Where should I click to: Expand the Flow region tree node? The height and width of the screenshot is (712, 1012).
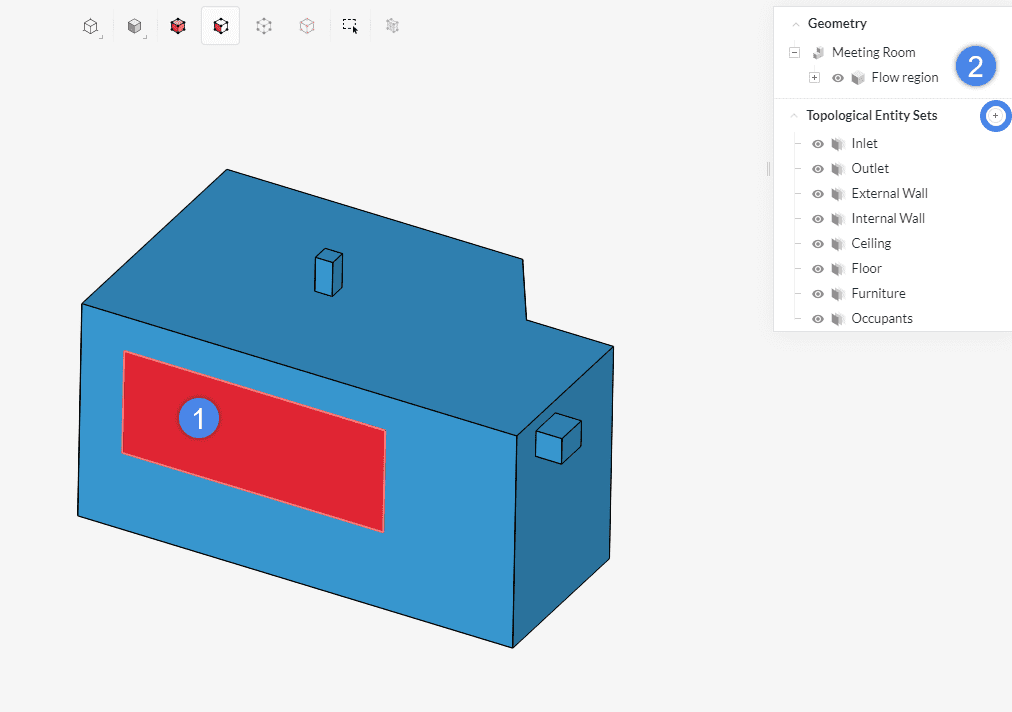(x=814, y=77)
